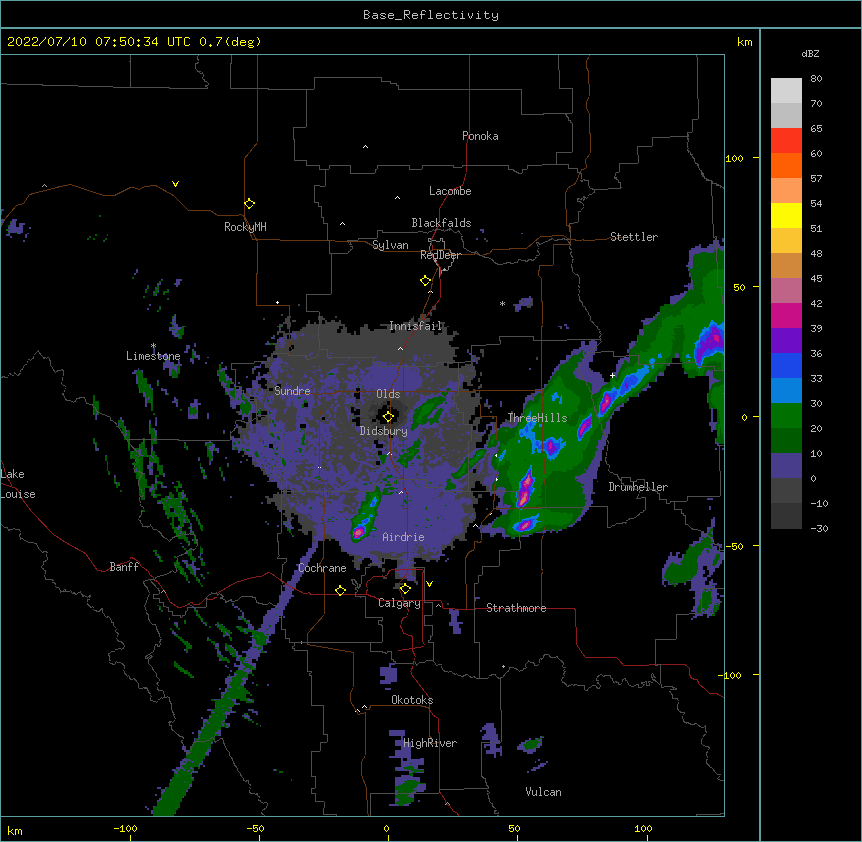
Task: Click the 80 value on dBZ legend
Action: click(816, 79)
